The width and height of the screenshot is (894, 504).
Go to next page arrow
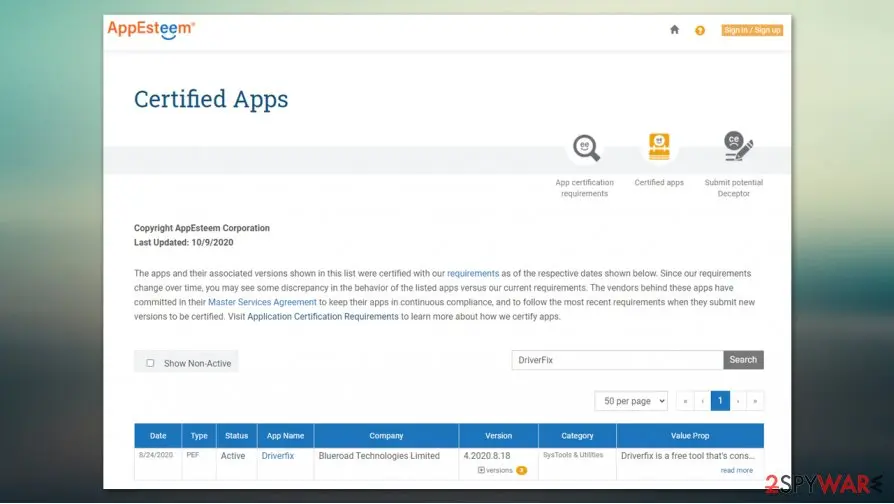click(738, 401)
